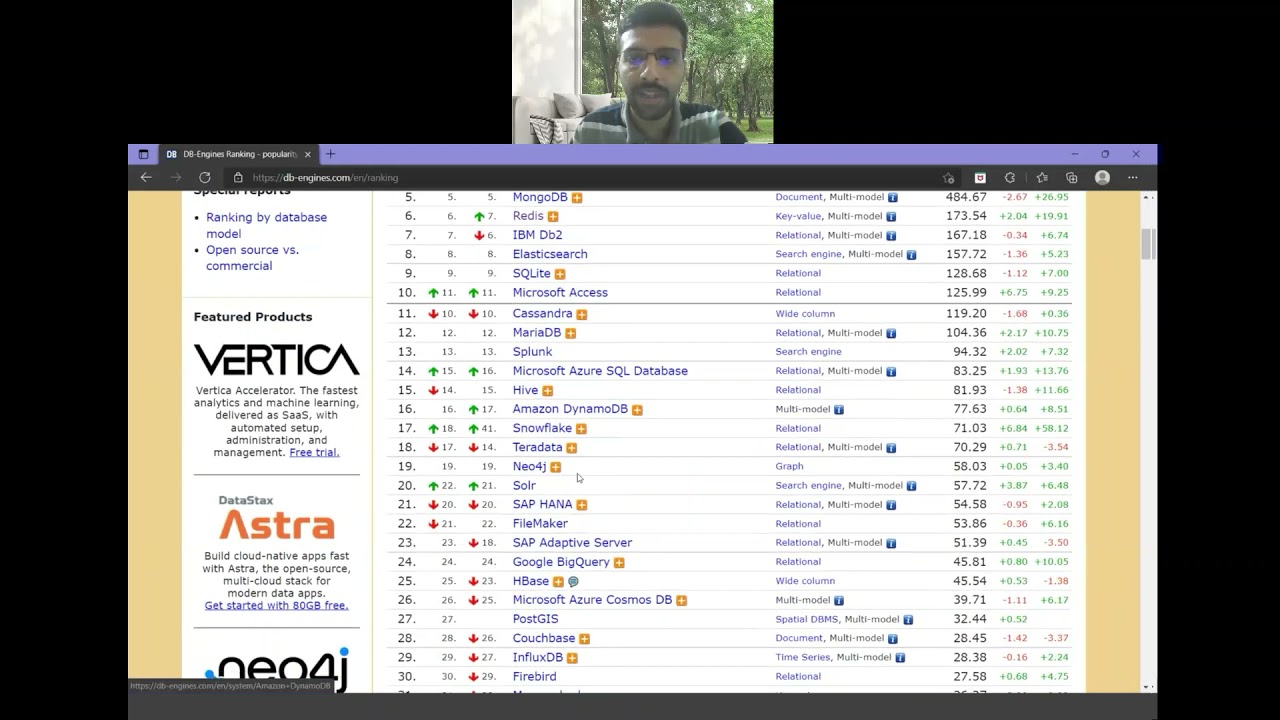The width and height of the screenshot is (1280, 720).
Task: Open the Spatial DBMS link in PostGIS row
Action: pyautogui.click(x=807, y=619)
